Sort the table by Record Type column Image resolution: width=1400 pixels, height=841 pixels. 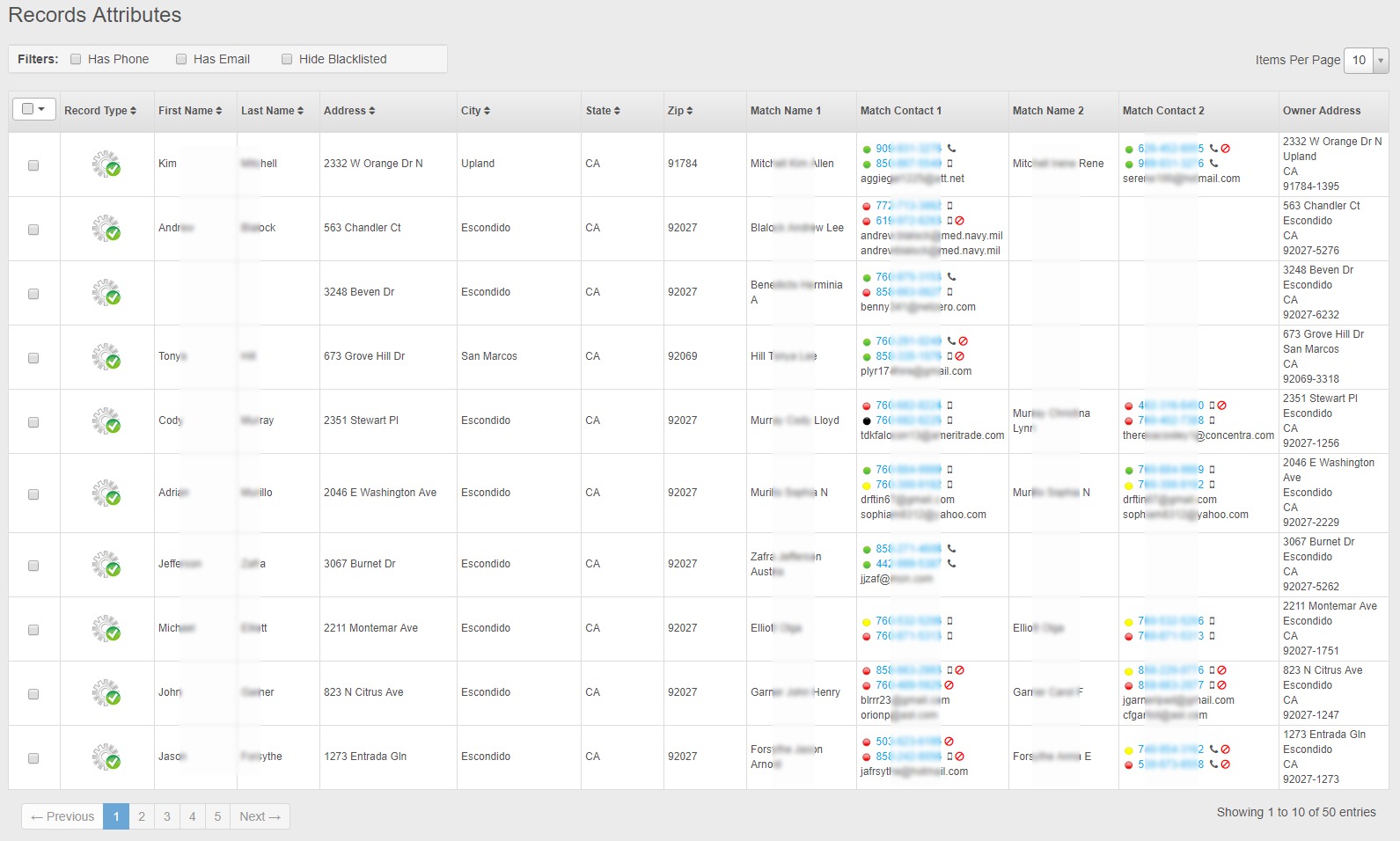[x=100, y=111]
